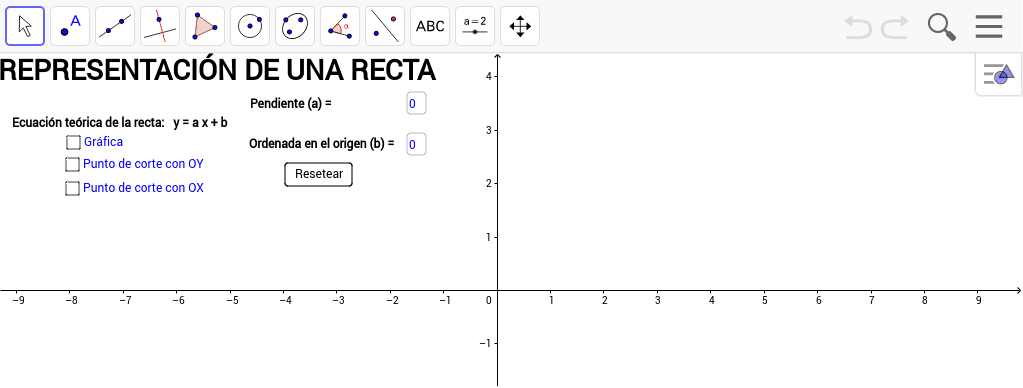
Task: Select the Perpendicular line tool
Action: point(160,26)
